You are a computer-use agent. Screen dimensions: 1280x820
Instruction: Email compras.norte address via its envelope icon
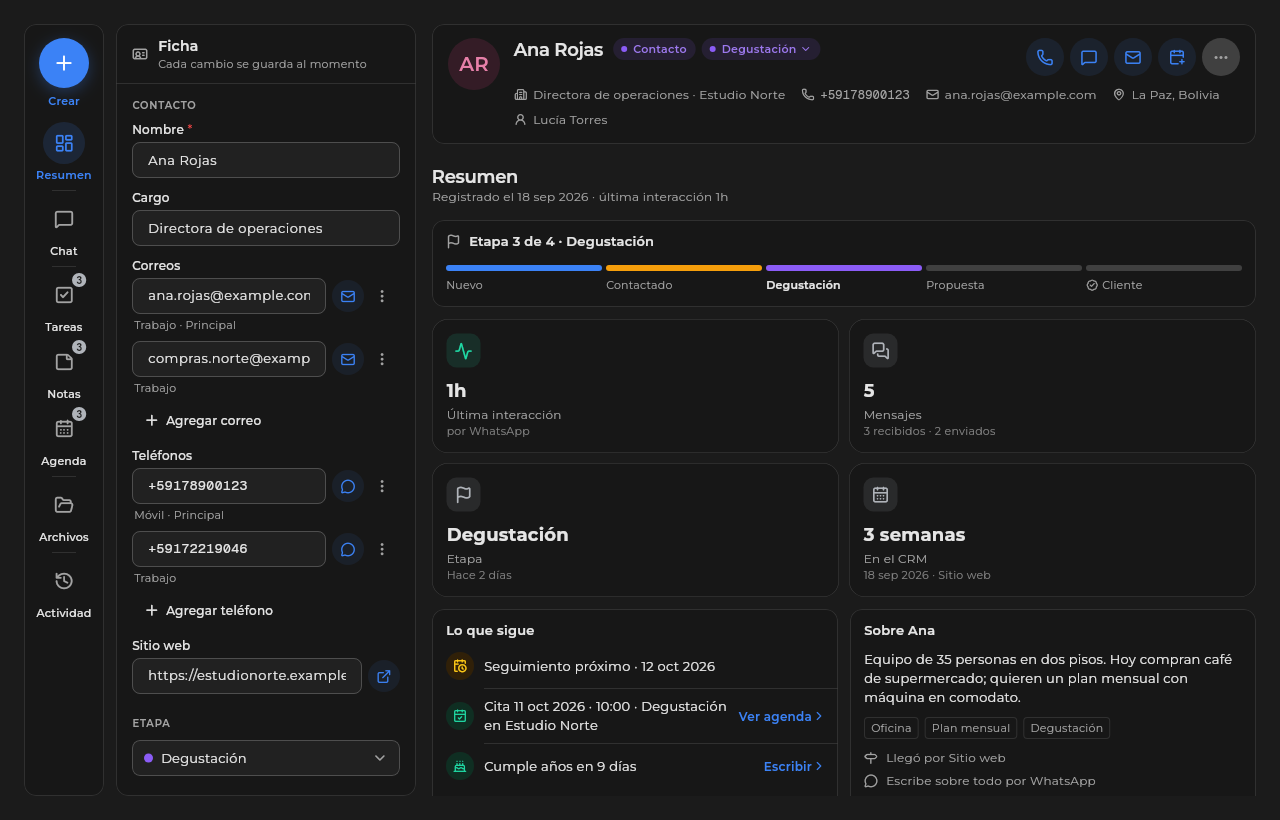coord(348,359)
